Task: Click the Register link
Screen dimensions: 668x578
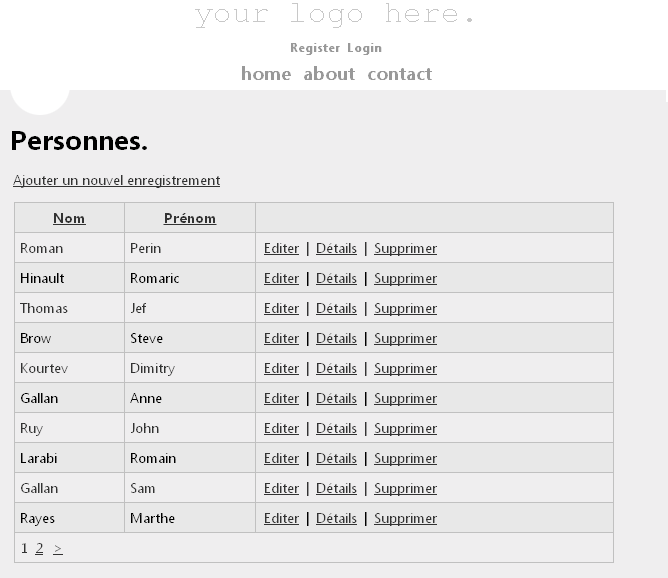Action: [x=315, y=48]
